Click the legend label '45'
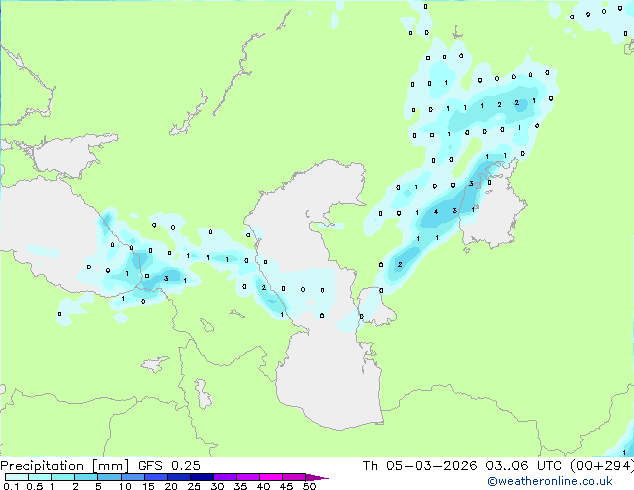 point(286,486)
